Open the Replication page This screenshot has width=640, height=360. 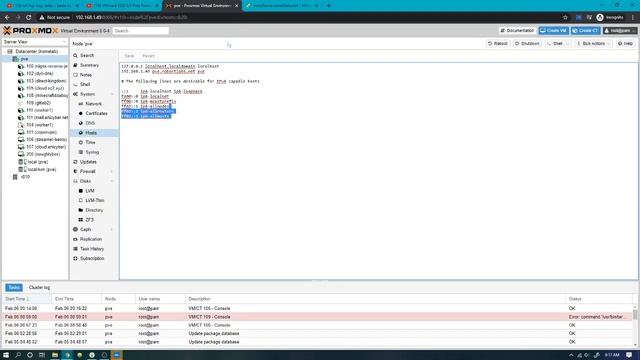[91, 239]
